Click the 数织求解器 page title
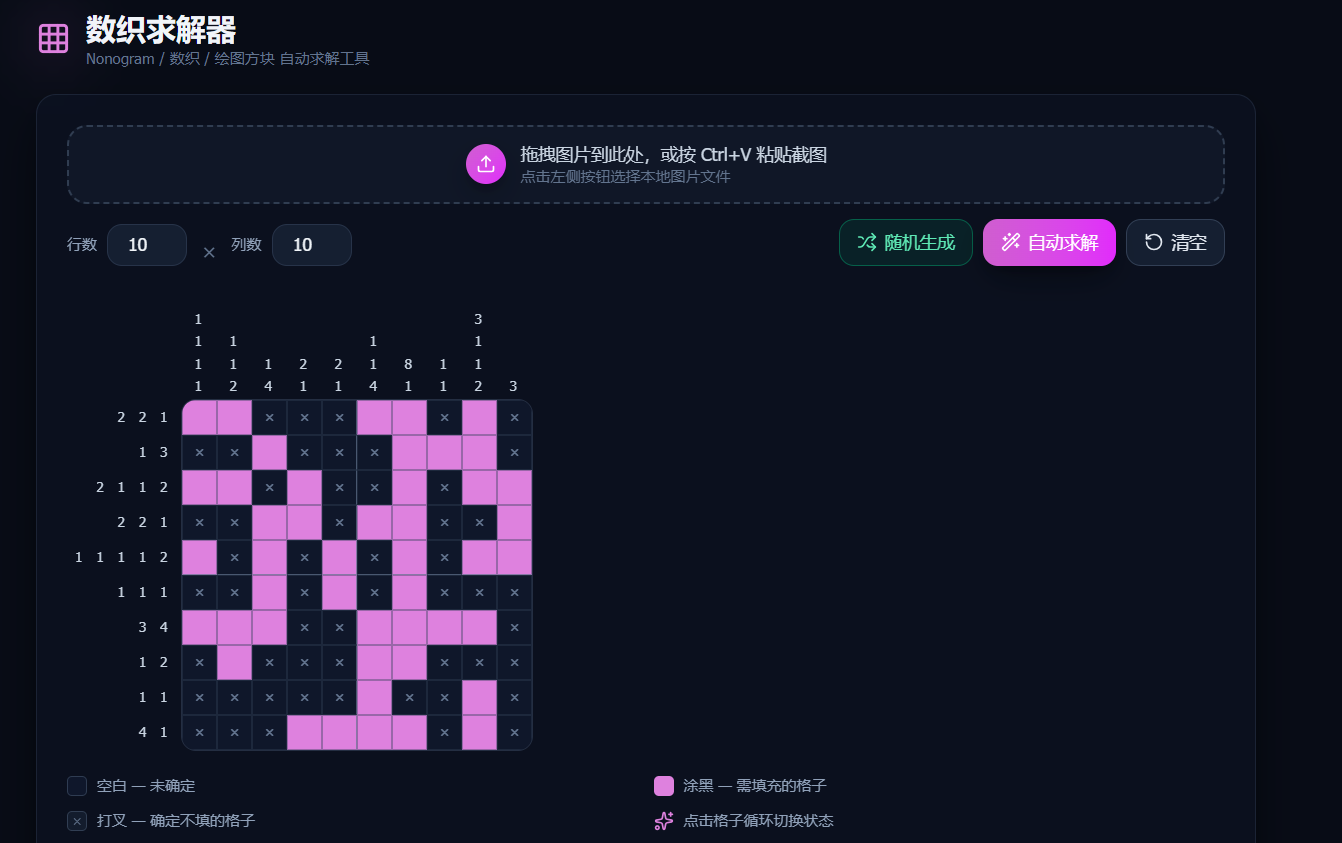Screen dimensions: 1342x843 tap(161, 29)
